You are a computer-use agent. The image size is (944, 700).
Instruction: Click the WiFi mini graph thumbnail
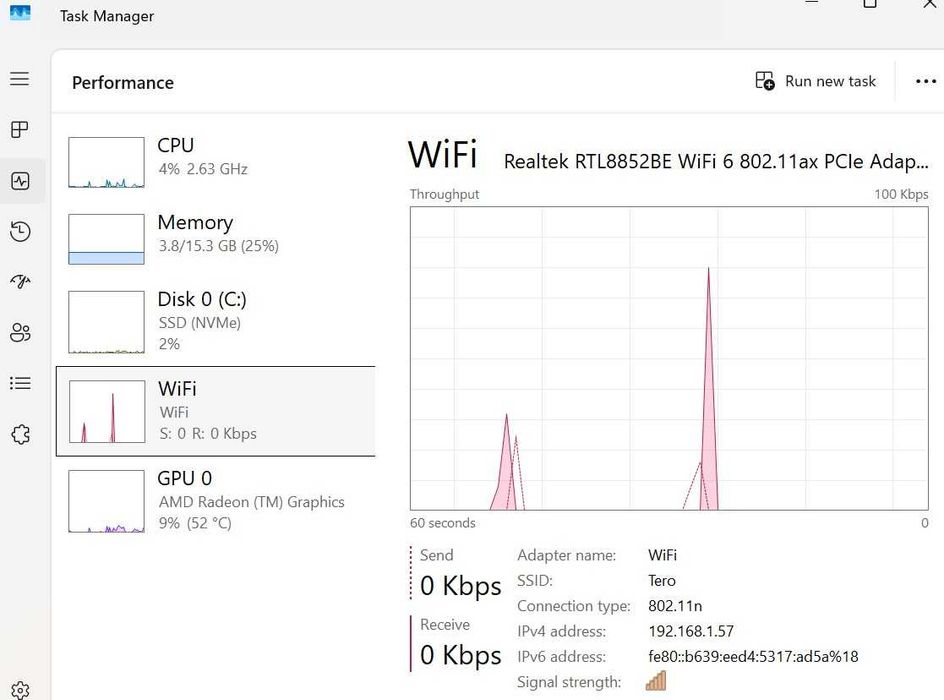tap(106, 411)
